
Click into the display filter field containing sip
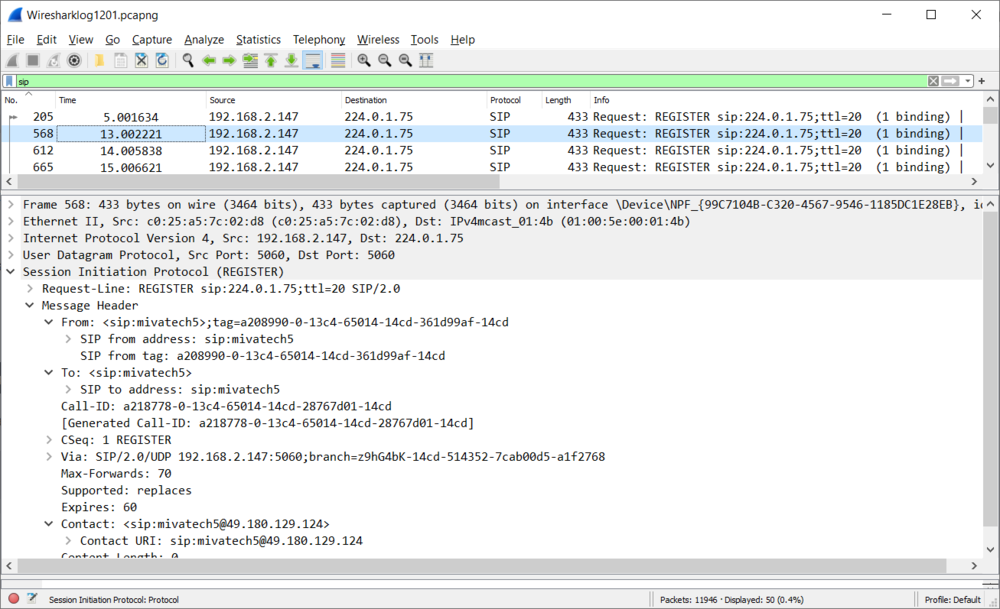tap(471, 81)
